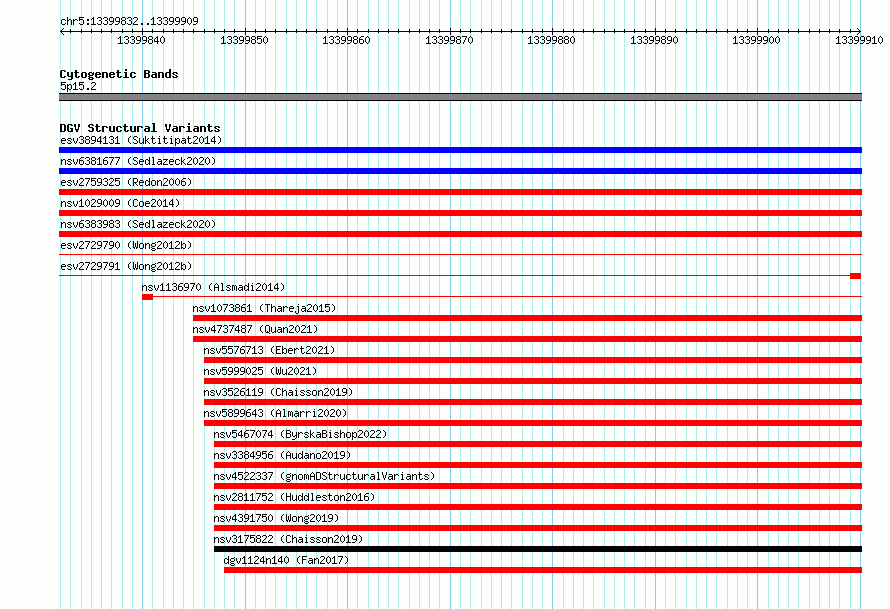Screen dimensions: 890x609
Task: Click ruler position 13399880
Action: coord(551,40)
